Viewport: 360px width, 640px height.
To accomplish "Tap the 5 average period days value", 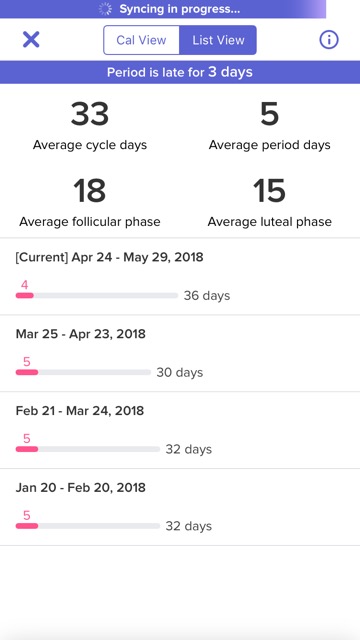I will (269, 114).
